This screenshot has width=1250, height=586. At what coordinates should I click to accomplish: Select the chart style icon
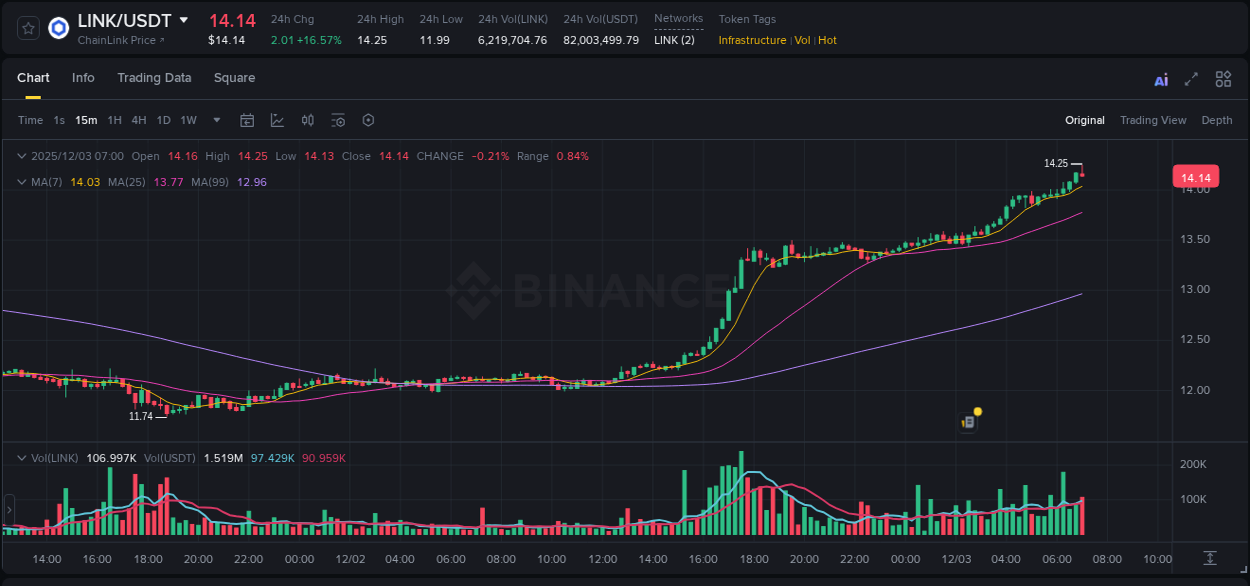click(x=277, y=120)
